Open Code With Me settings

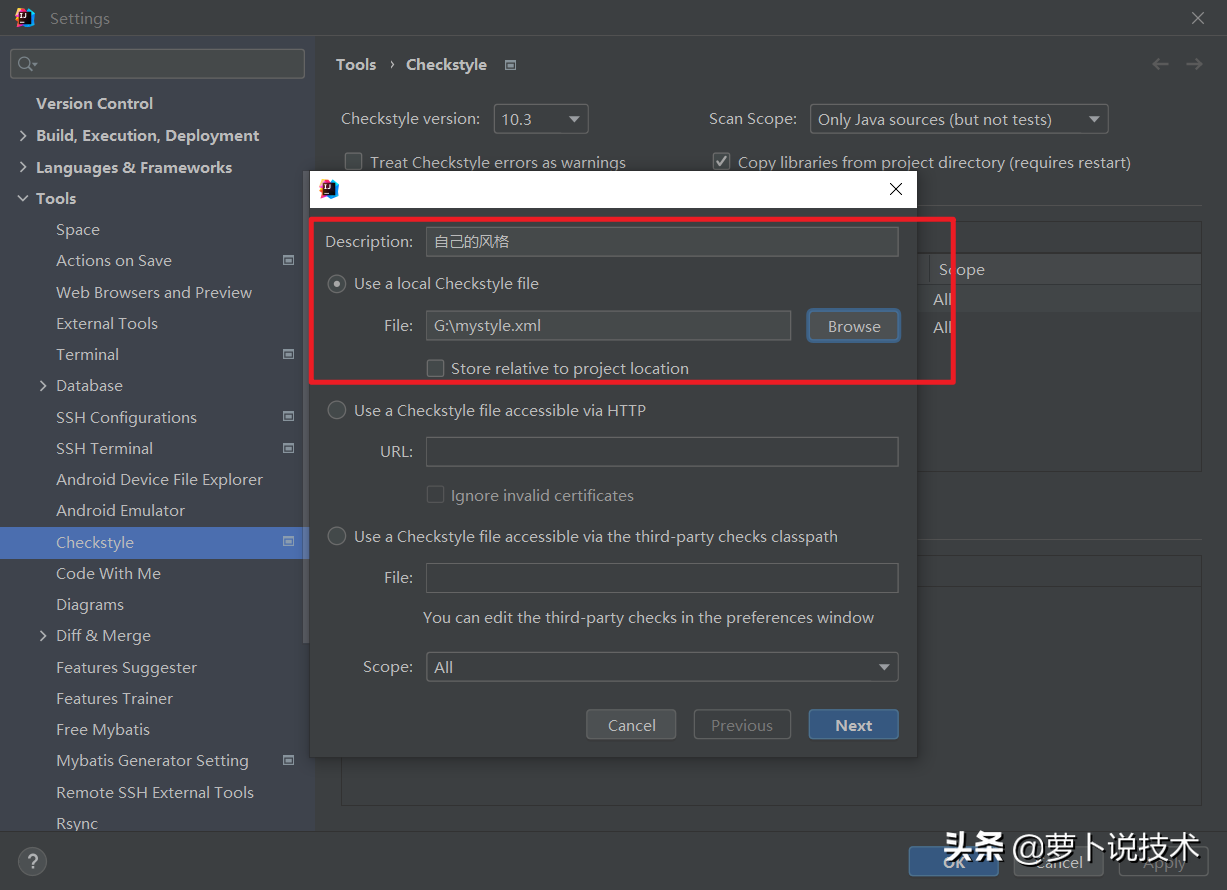coord(108,573)
